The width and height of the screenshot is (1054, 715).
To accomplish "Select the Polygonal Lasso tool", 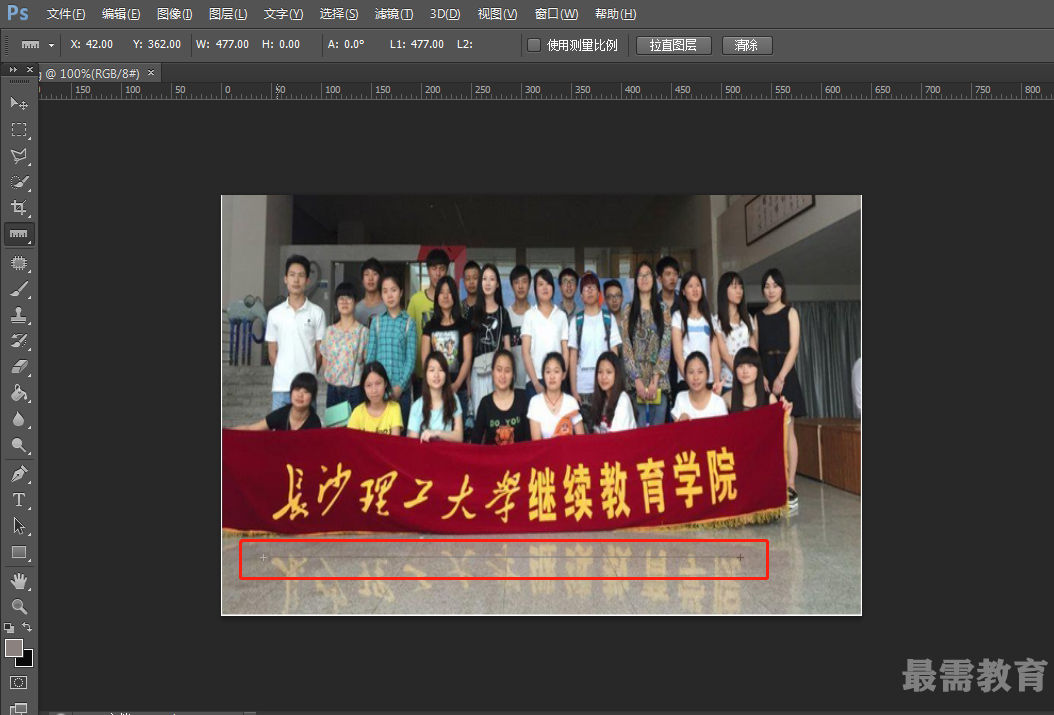I will [x=19, y=155].
